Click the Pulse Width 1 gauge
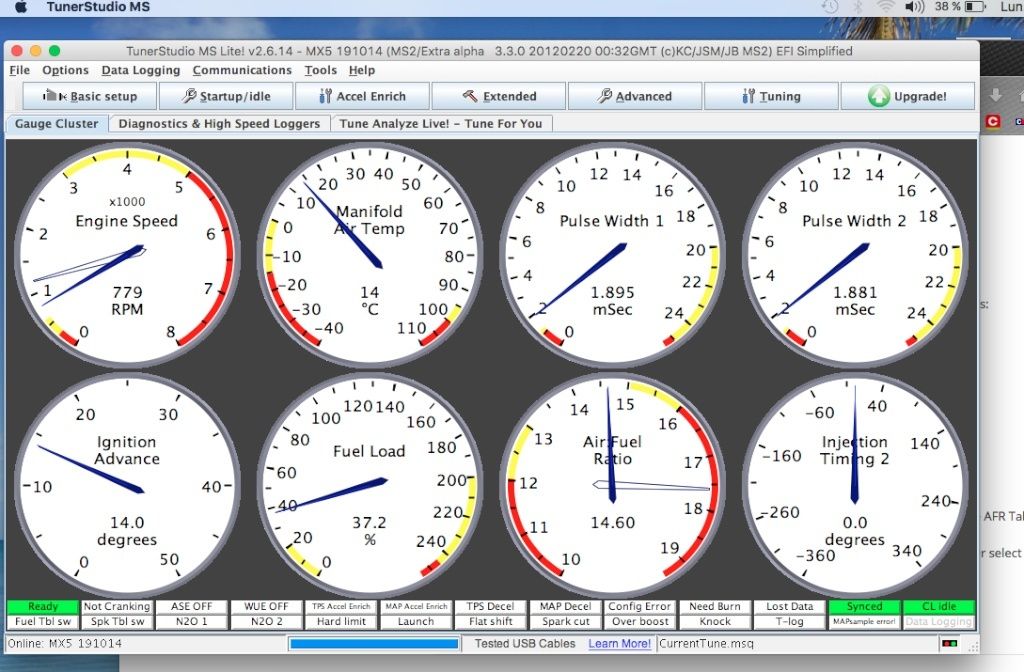The image size is (1024, 672). coord(613,255)
